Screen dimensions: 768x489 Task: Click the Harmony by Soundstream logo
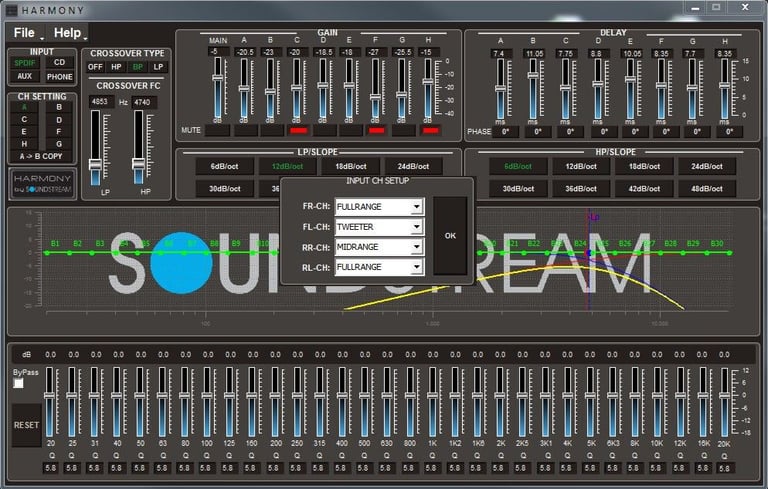click(x=43, y=184)
